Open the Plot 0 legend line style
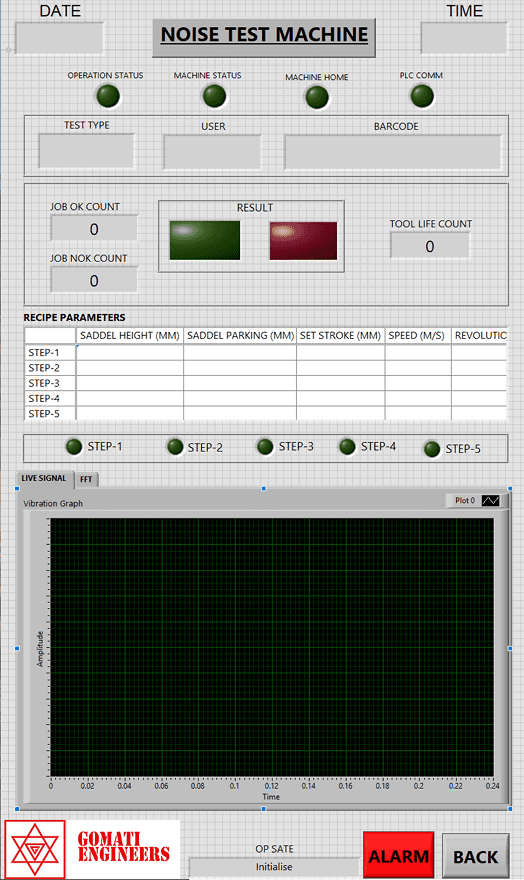Screen dimensions: 524x880 point(490,500)
